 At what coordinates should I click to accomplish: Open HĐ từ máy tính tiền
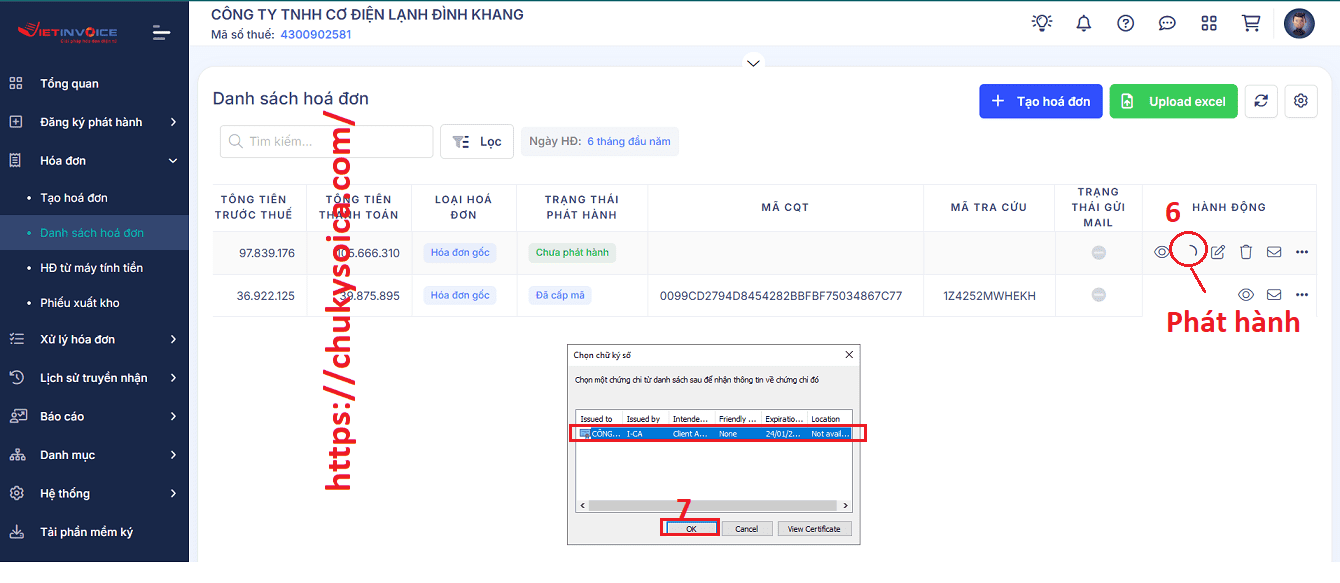(91, 268)
